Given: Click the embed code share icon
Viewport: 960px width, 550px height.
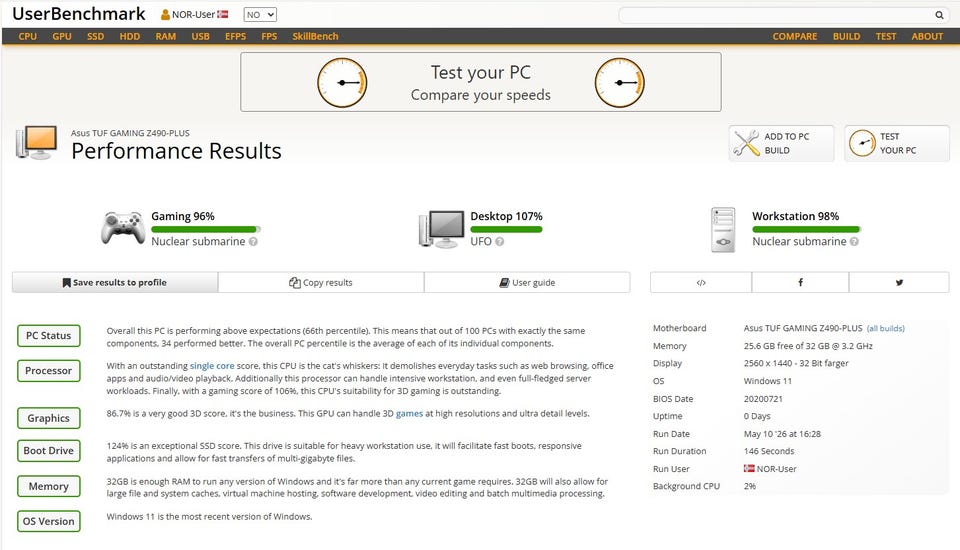Looking at the screenshot, I should [701, 282].
